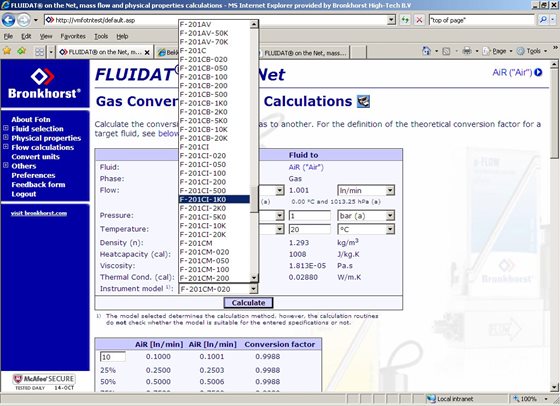Select F-201CM-050 in the model list
The width and height of the screenshot is (560, 406).
pos(214,261)
